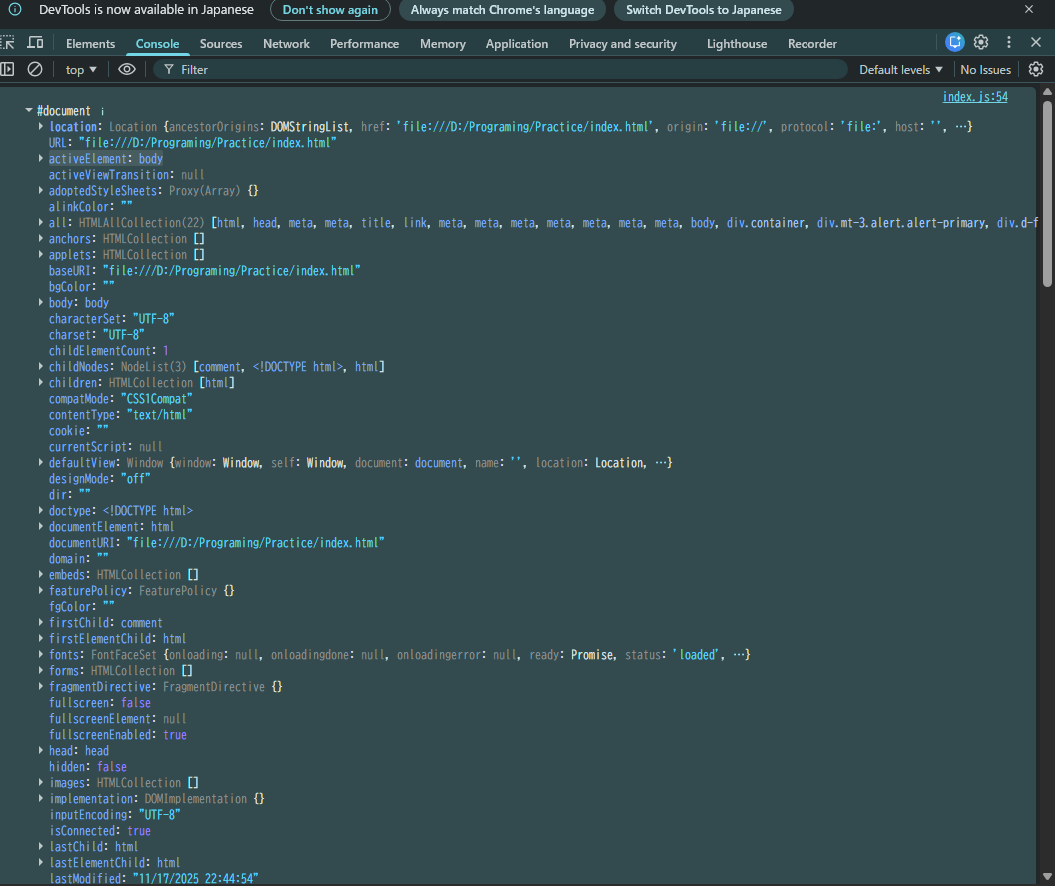Select the baseURI property row
1055x886 pixels.
pyautogui.click(x=205, y=270)
